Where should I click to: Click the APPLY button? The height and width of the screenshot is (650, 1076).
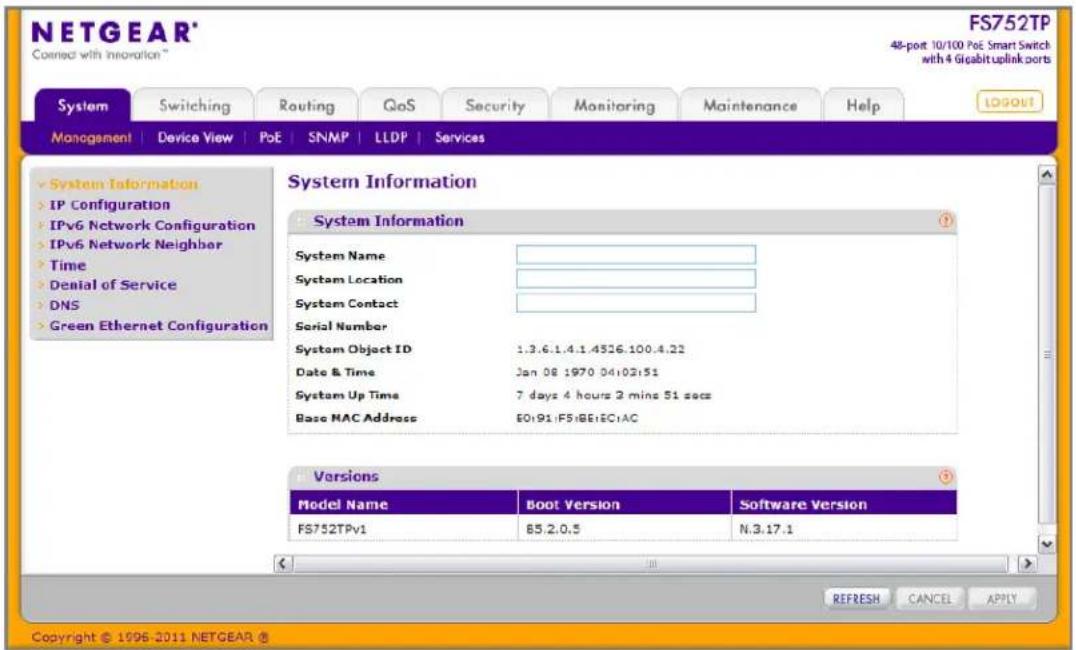click(1002, 599)
